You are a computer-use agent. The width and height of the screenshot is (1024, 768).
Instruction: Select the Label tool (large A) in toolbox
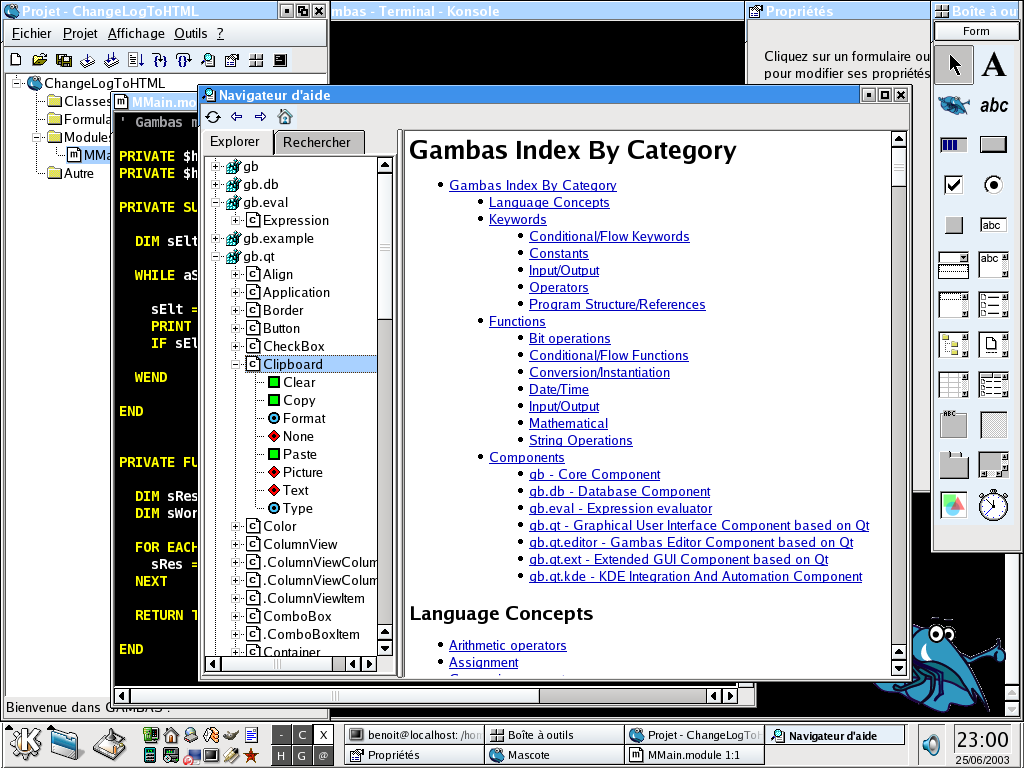click(993, 65)
